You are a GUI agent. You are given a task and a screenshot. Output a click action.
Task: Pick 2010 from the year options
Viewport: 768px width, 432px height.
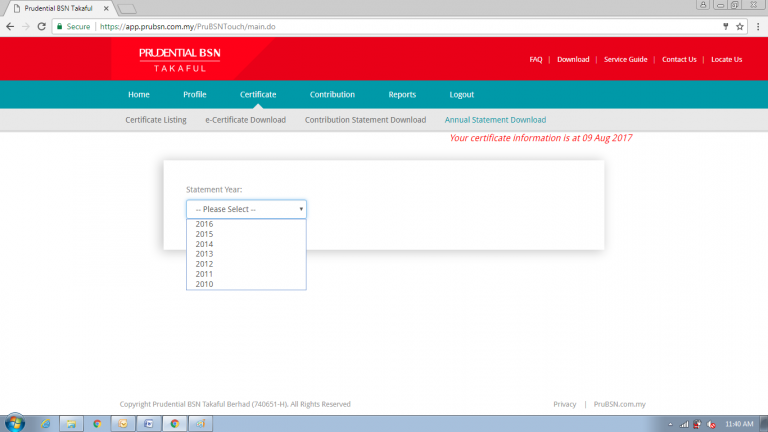pyautogui.click(x=205, y=284)
